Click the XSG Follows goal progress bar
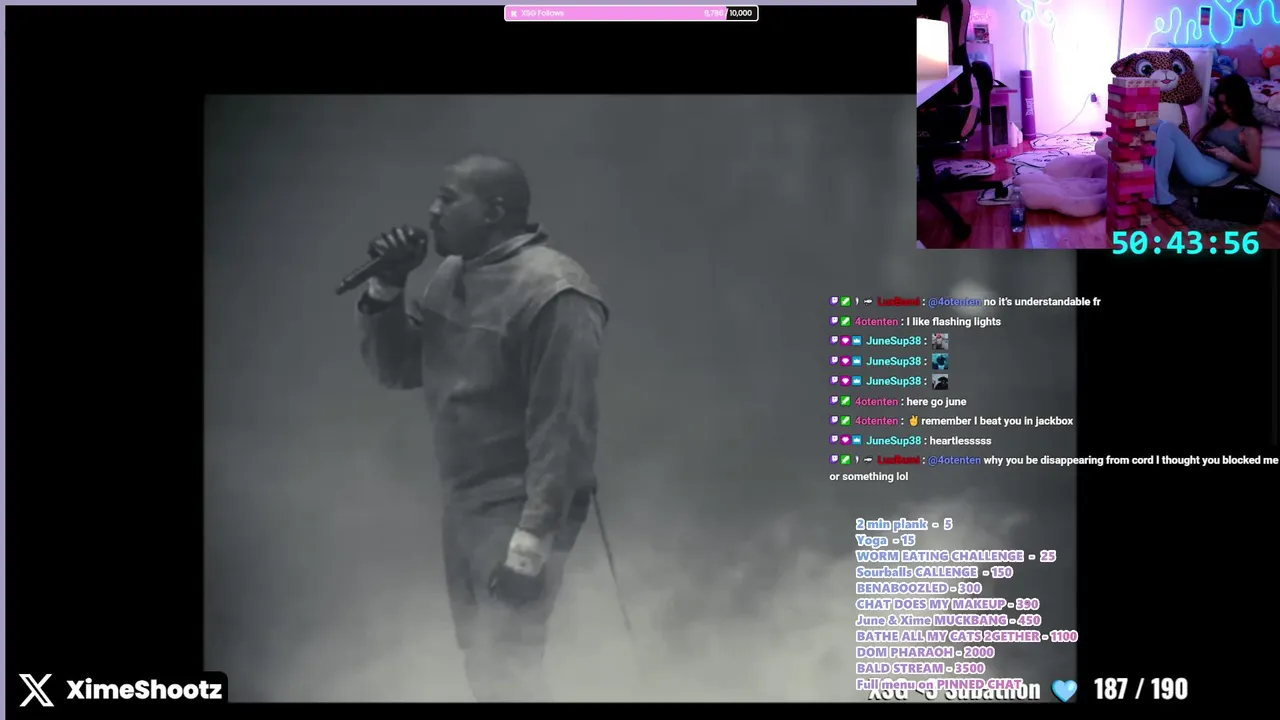 click(x=631, y=13)
